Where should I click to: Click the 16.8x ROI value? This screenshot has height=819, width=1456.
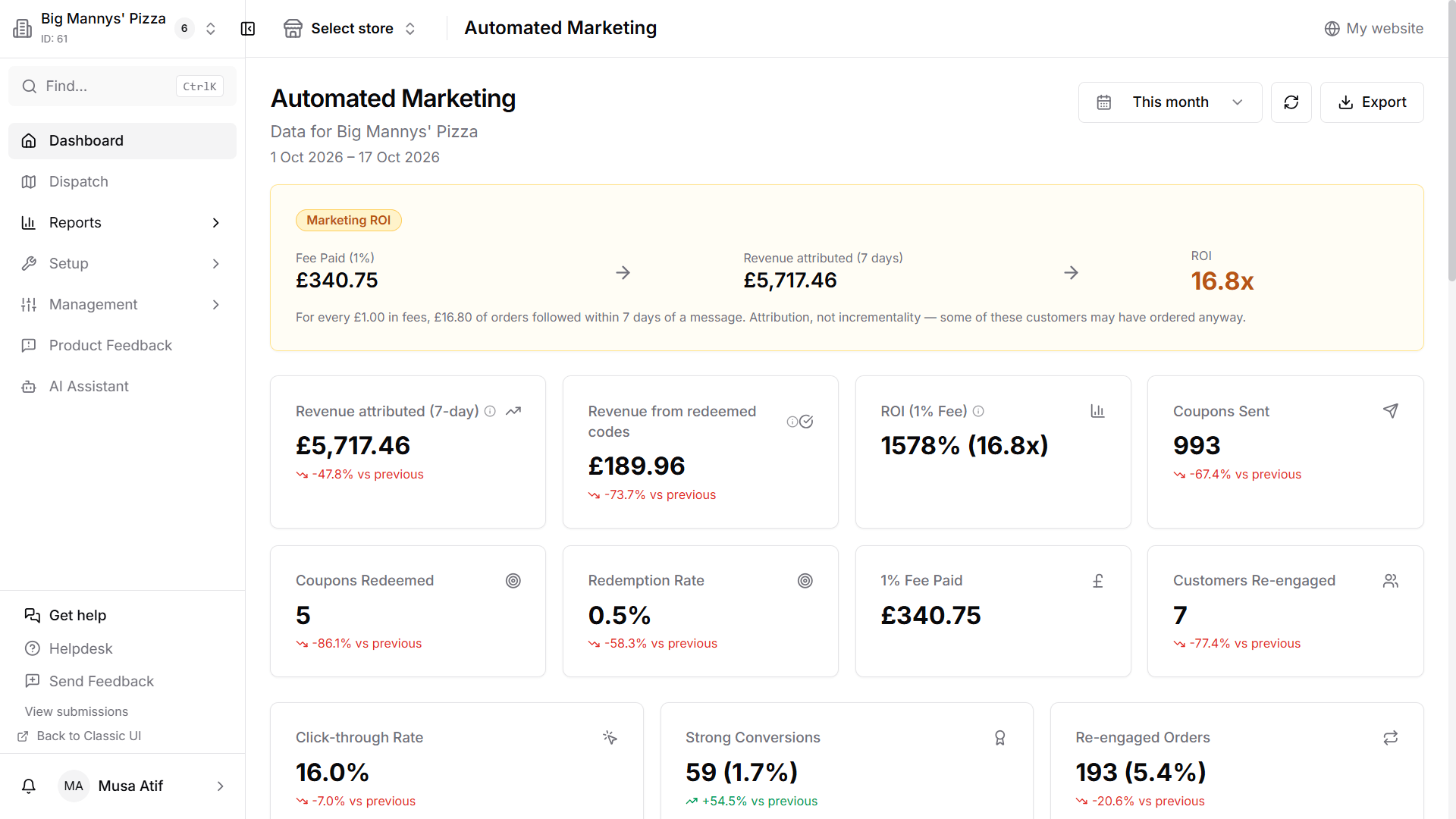(x=1222, y=281)
